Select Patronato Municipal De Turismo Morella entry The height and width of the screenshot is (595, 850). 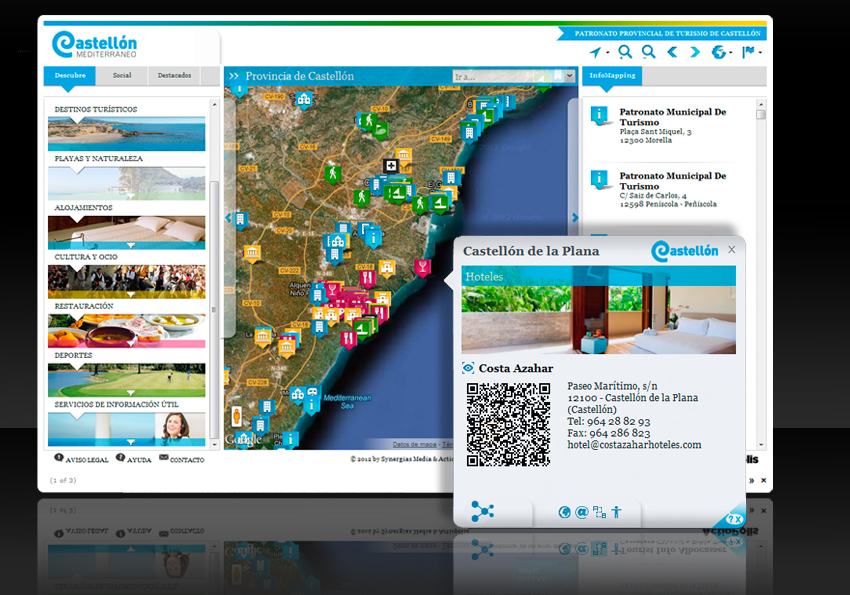673,126
